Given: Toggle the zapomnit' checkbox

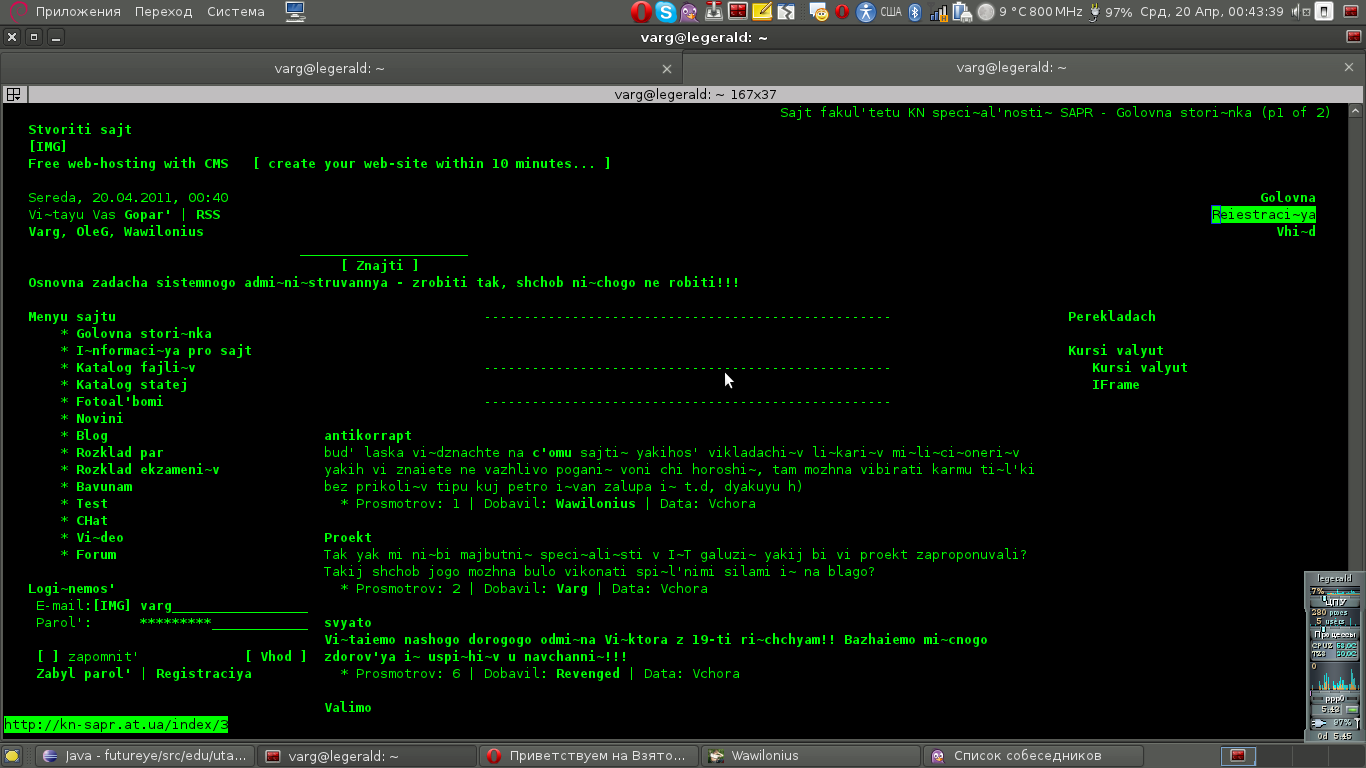Looking at the screenshot, I should coord(48,657).
